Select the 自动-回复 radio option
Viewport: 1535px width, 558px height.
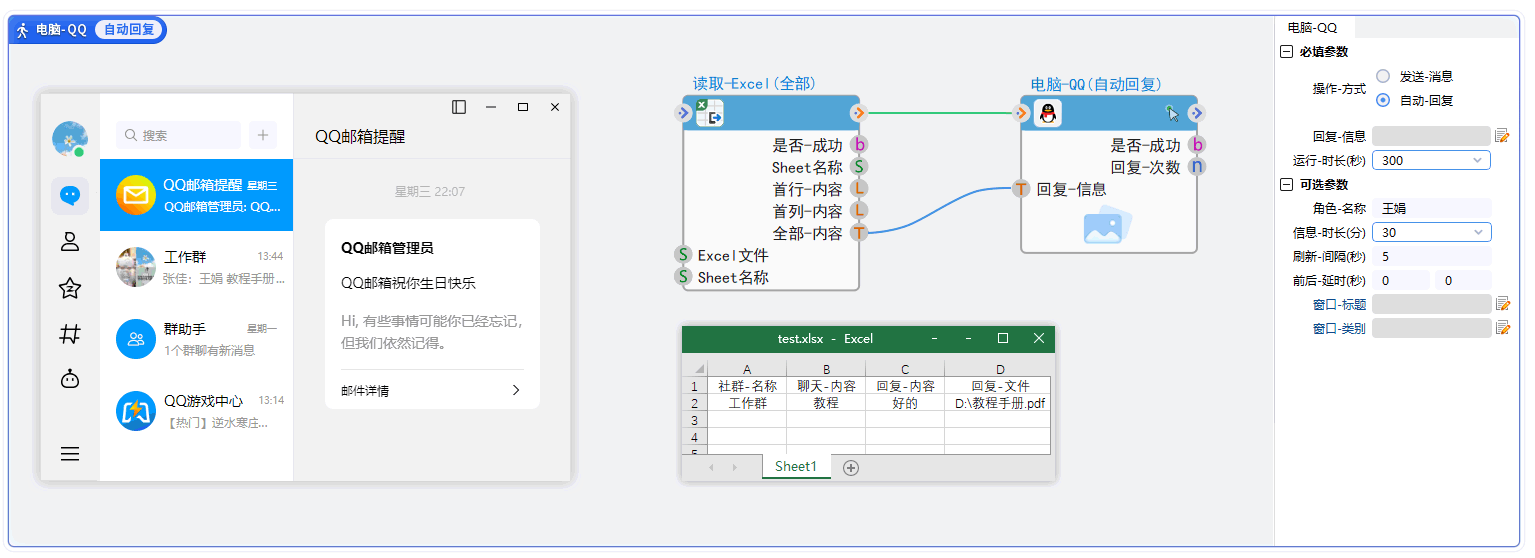tap(1383, 100)
